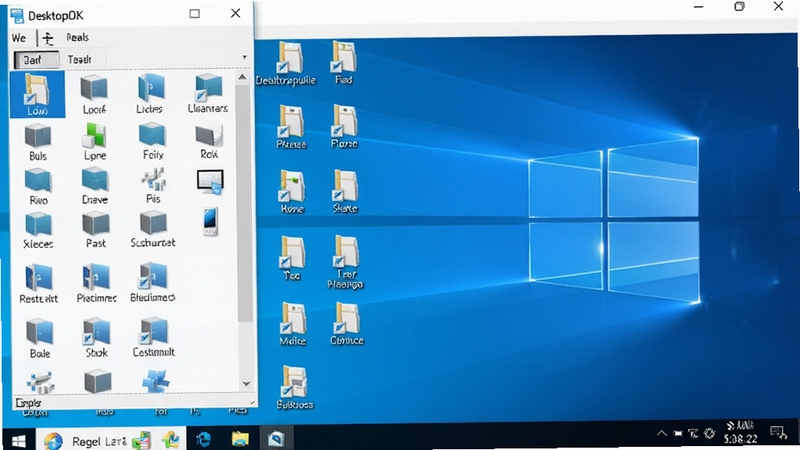The width and height of the screenshot is (800, 450).
Task: Click the 'Drave' icon
Action: 95,187
